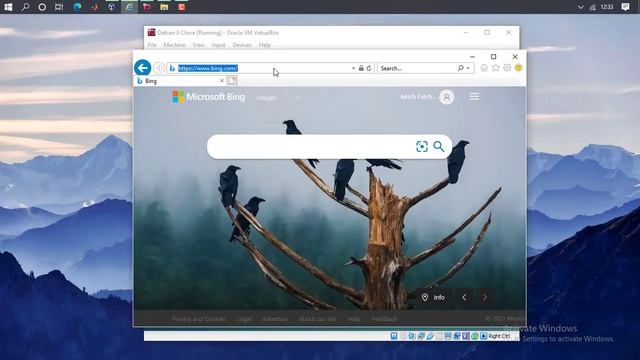Open the Action Center notification icon
The width and height of the screenshot is (640, 360).
point(625,7)
